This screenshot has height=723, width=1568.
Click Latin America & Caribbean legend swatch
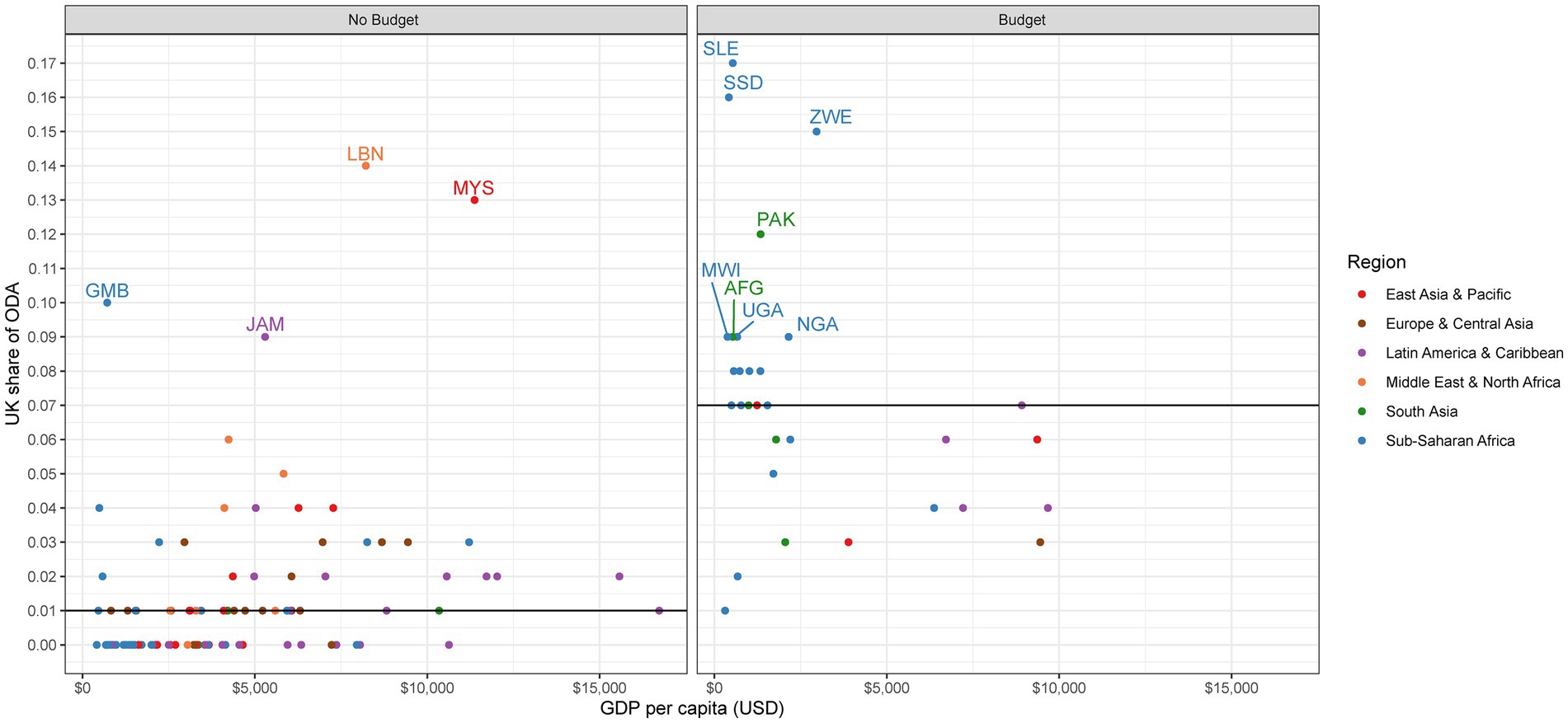pyautogui.click(x=1362, y=353)
